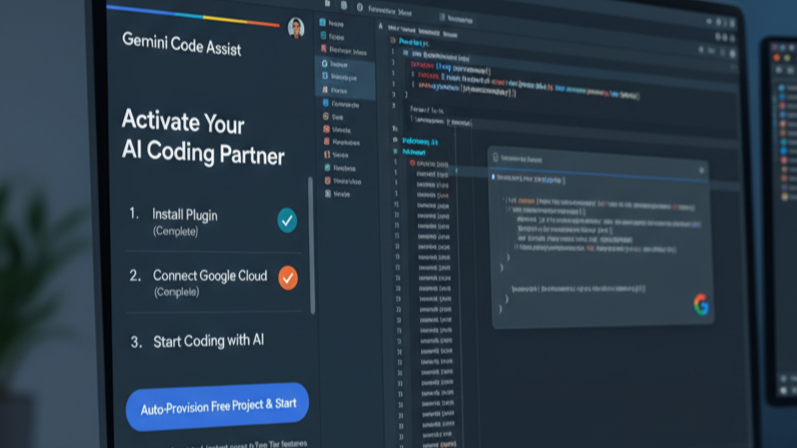Open the user profile avatar
The height and width of the screenshot is (448, 797).
(x=296, y=28)
